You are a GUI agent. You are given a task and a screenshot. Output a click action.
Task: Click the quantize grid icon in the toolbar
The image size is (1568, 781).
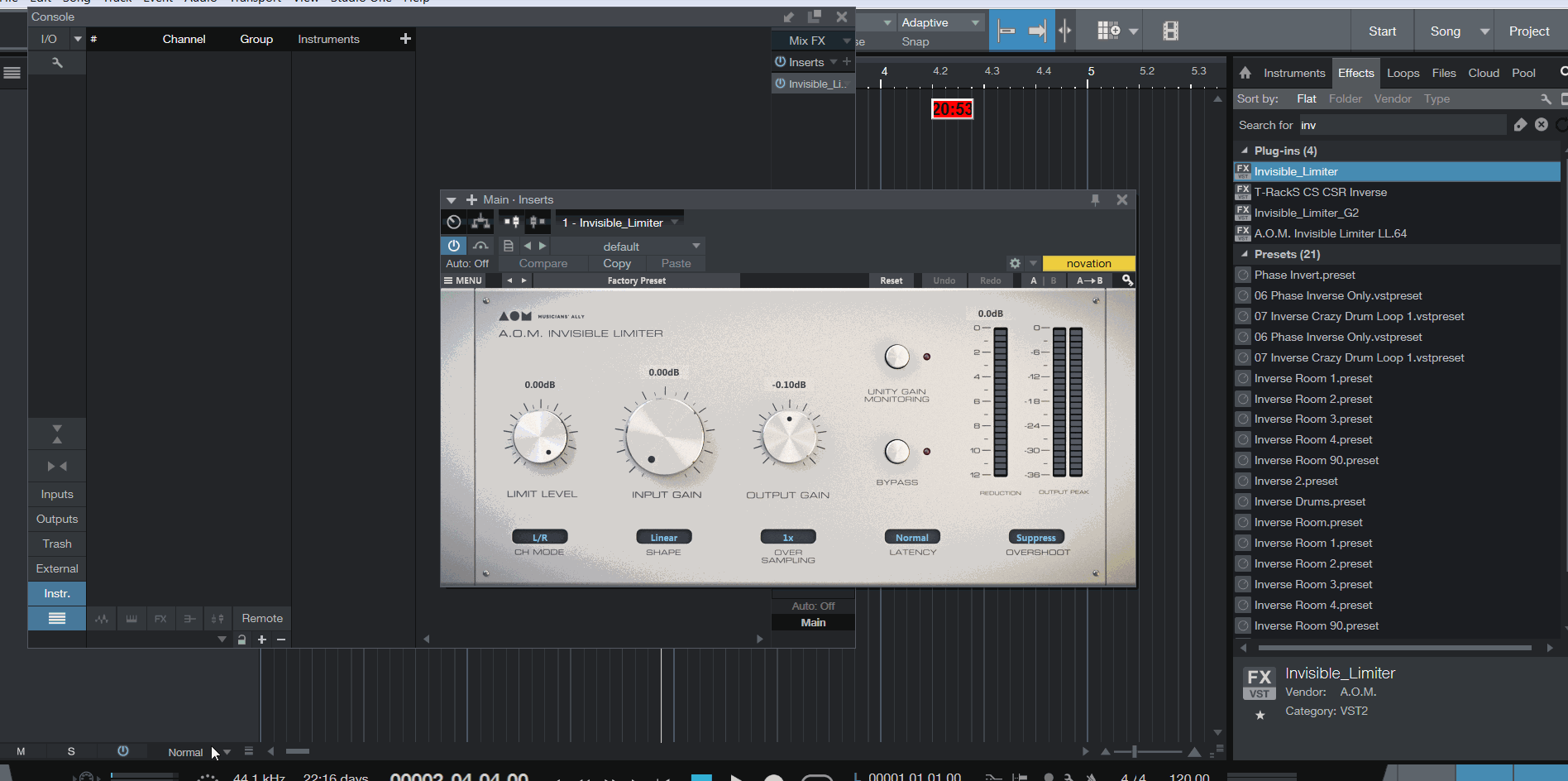pyautogui.click(x=1108, y=31)
